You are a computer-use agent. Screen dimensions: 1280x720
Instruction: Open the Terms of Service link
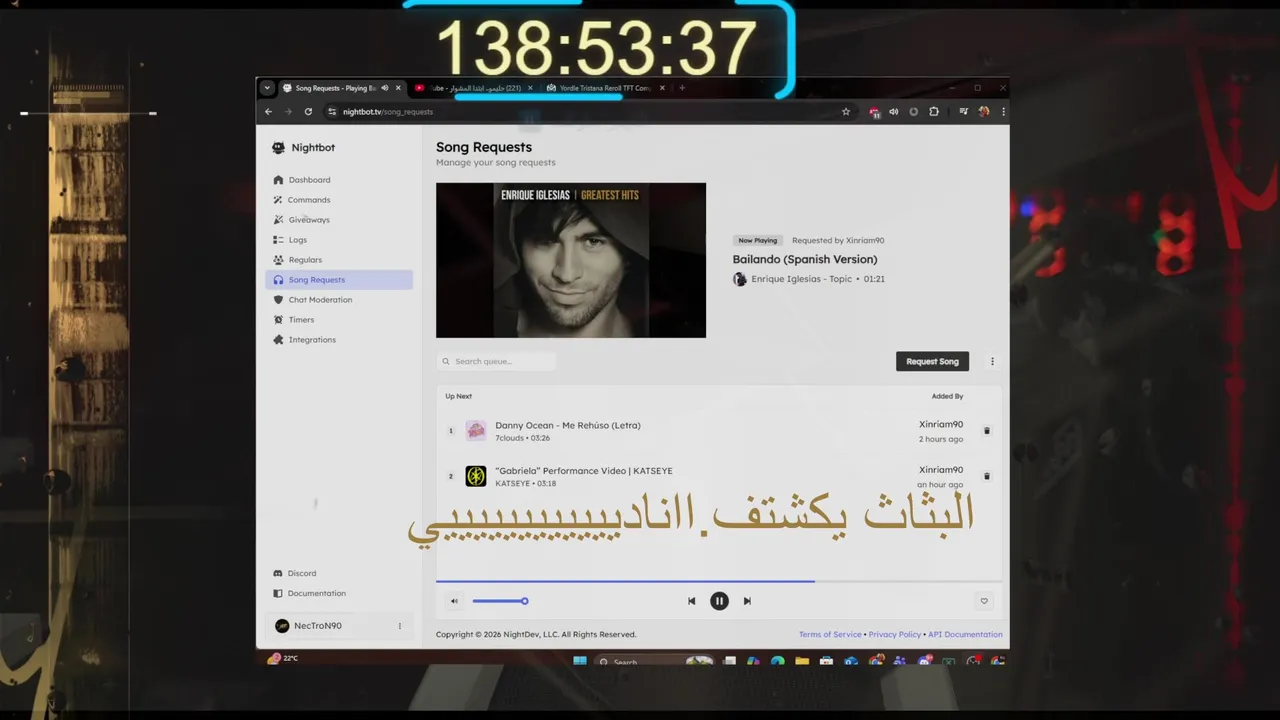(830, 634)
